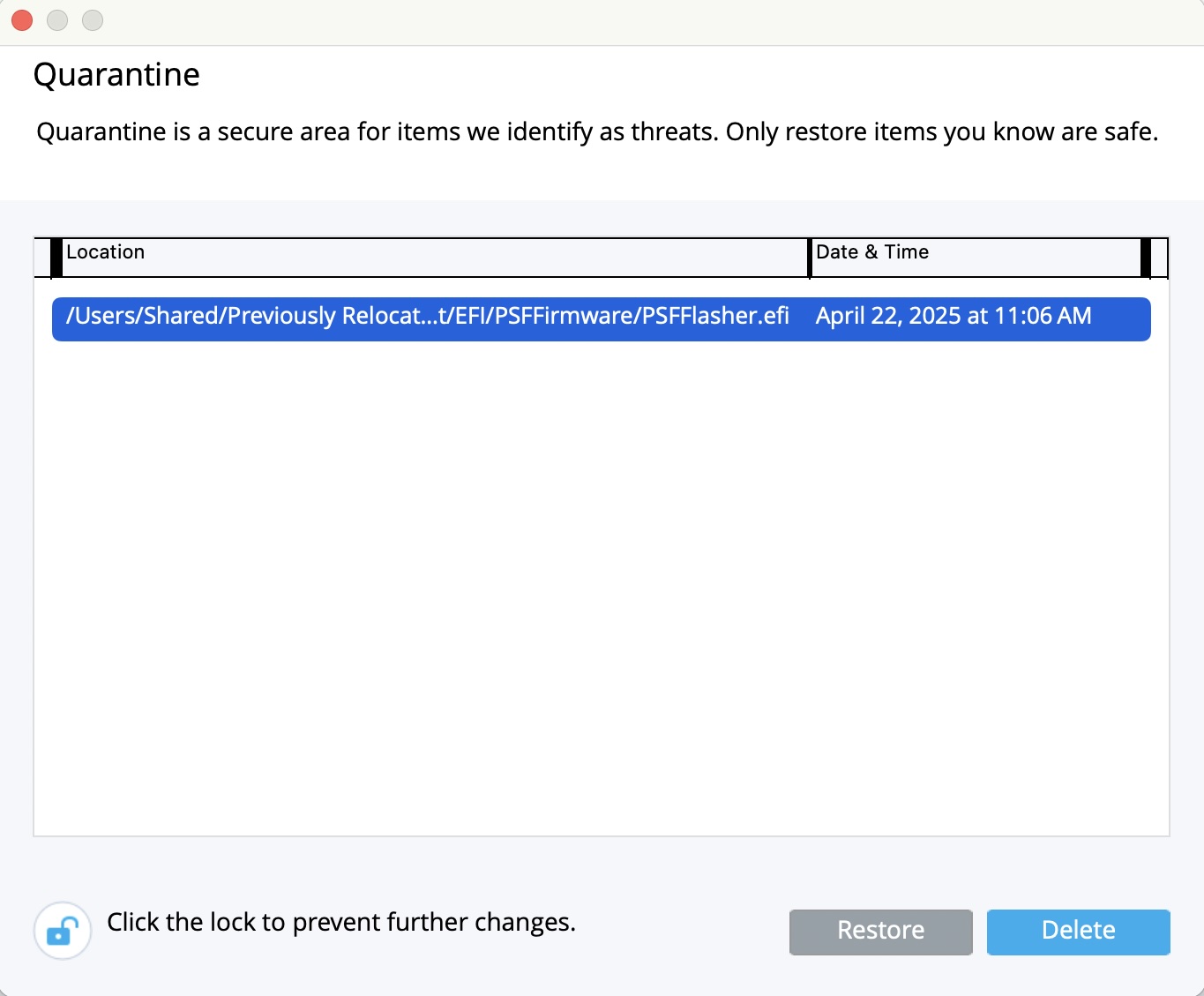Viewport: 1204px width, 996px height.
Task: Click the quarantine description paragraph
Action: pyautogui.click(x=597, y=132)
